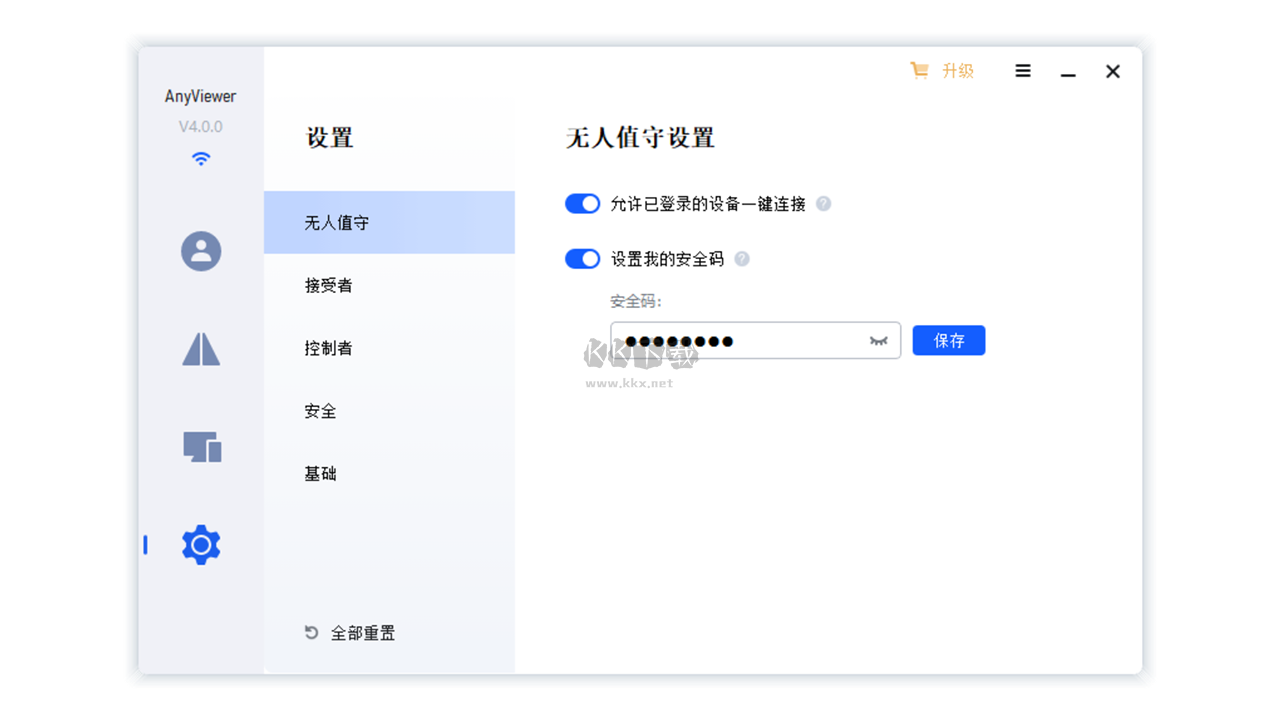
Task: Open the 控制者 settings section
Action: [x=328, y=348]
